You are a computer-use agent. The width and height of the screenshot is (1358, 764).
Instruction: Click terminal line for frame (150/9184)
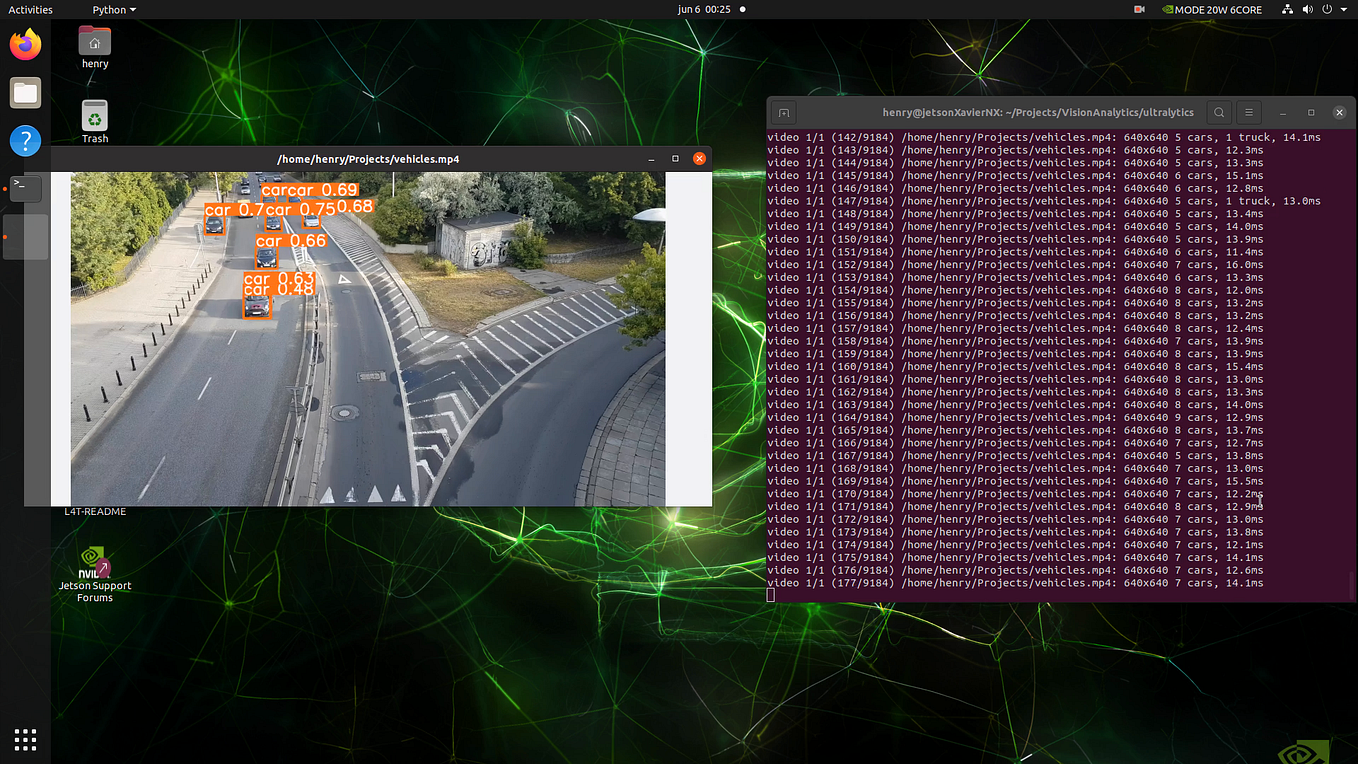pyautogui.click(x=1016, y=239)
